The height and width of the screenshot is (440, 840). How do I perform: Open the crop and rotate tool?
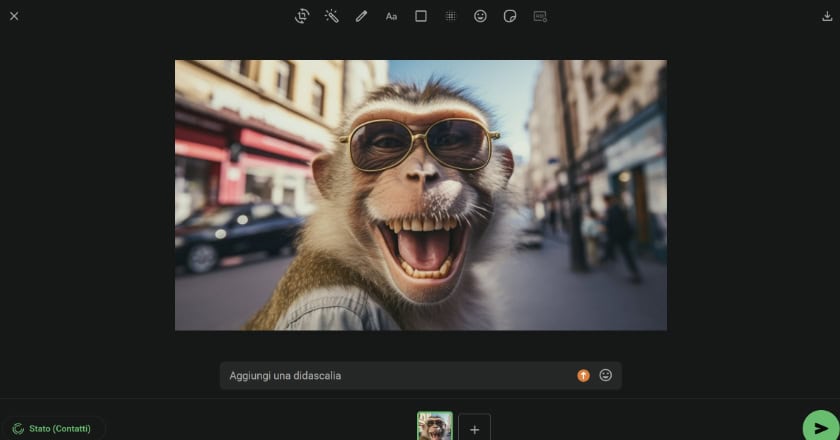302,16
